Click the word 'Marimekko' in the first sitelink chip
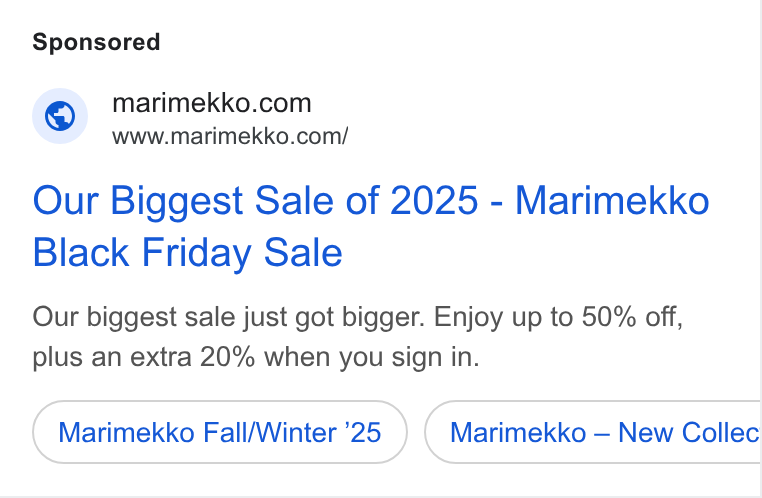The width and height of the screenshot is (762, 498). click(126, 432)
